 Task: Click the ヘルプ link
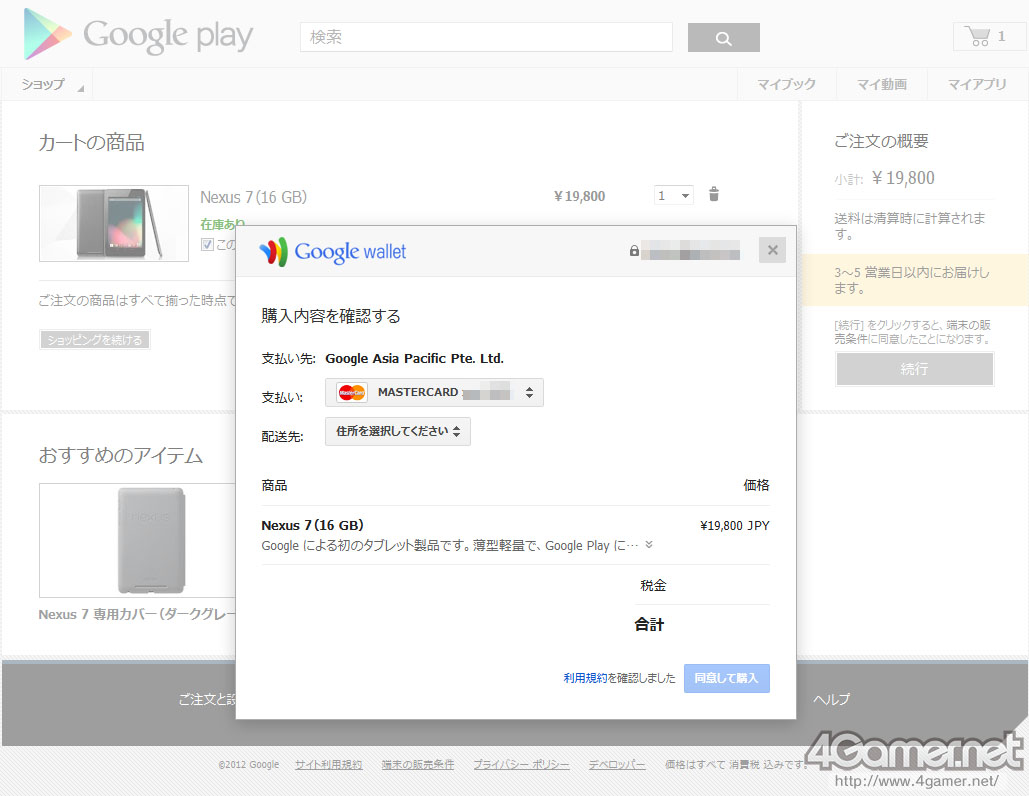(x=831, y=700)
